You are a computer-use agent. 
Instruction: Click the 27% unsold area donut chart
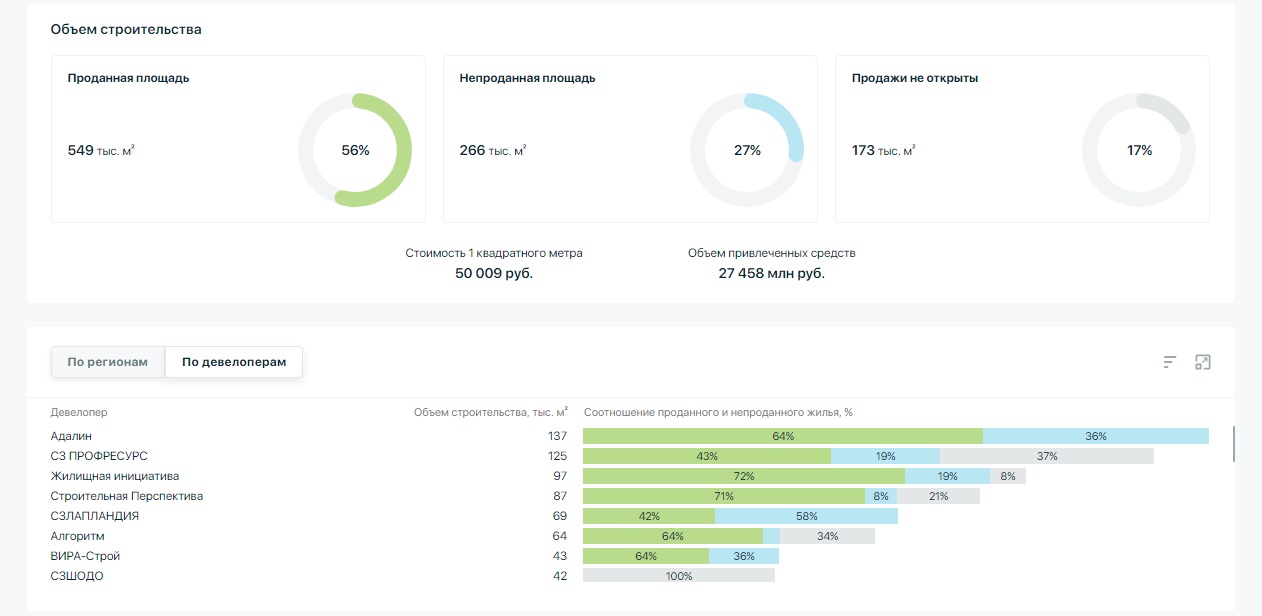click(747, 150)
